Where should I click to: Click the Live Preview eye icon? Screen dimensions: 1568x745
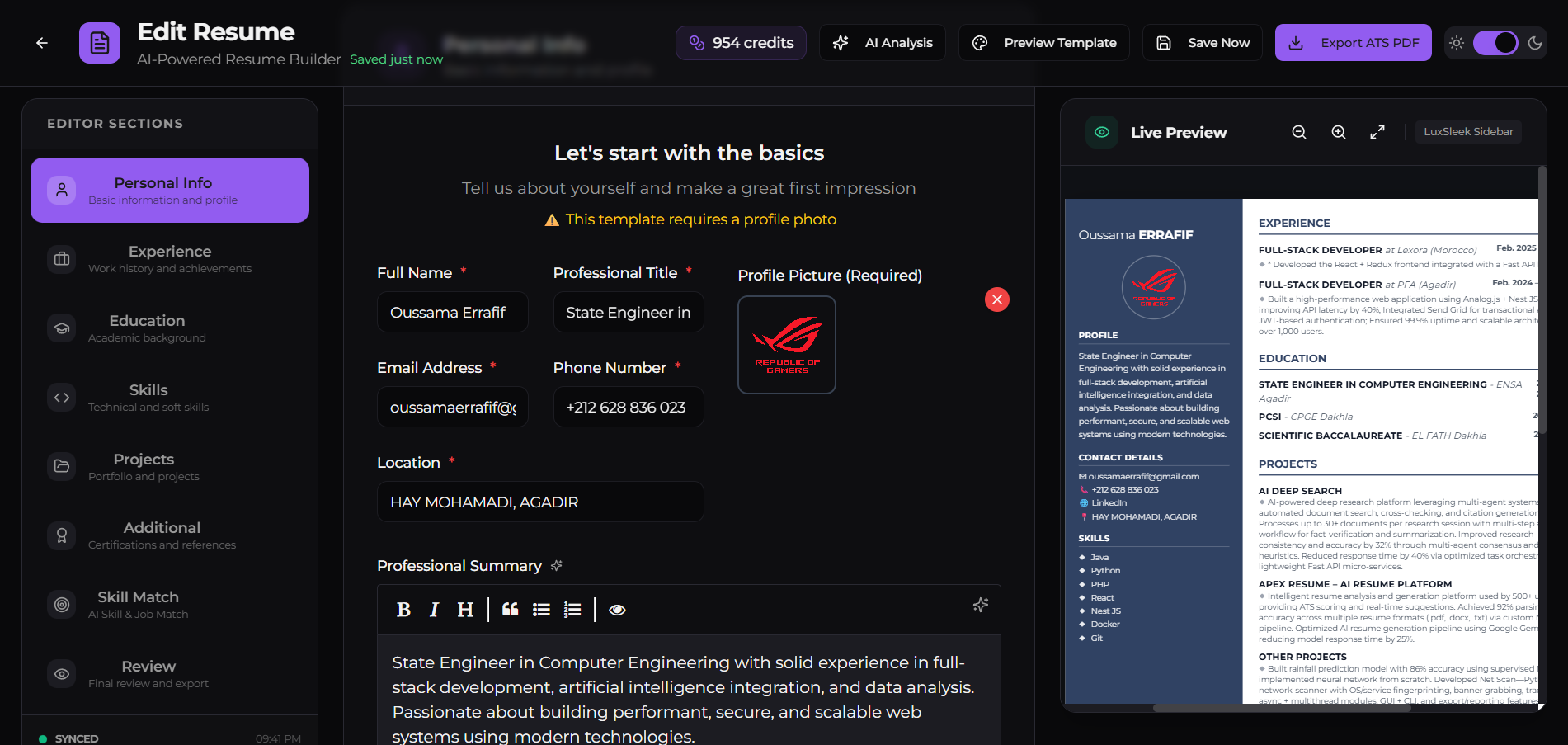tap(1101, 132)
